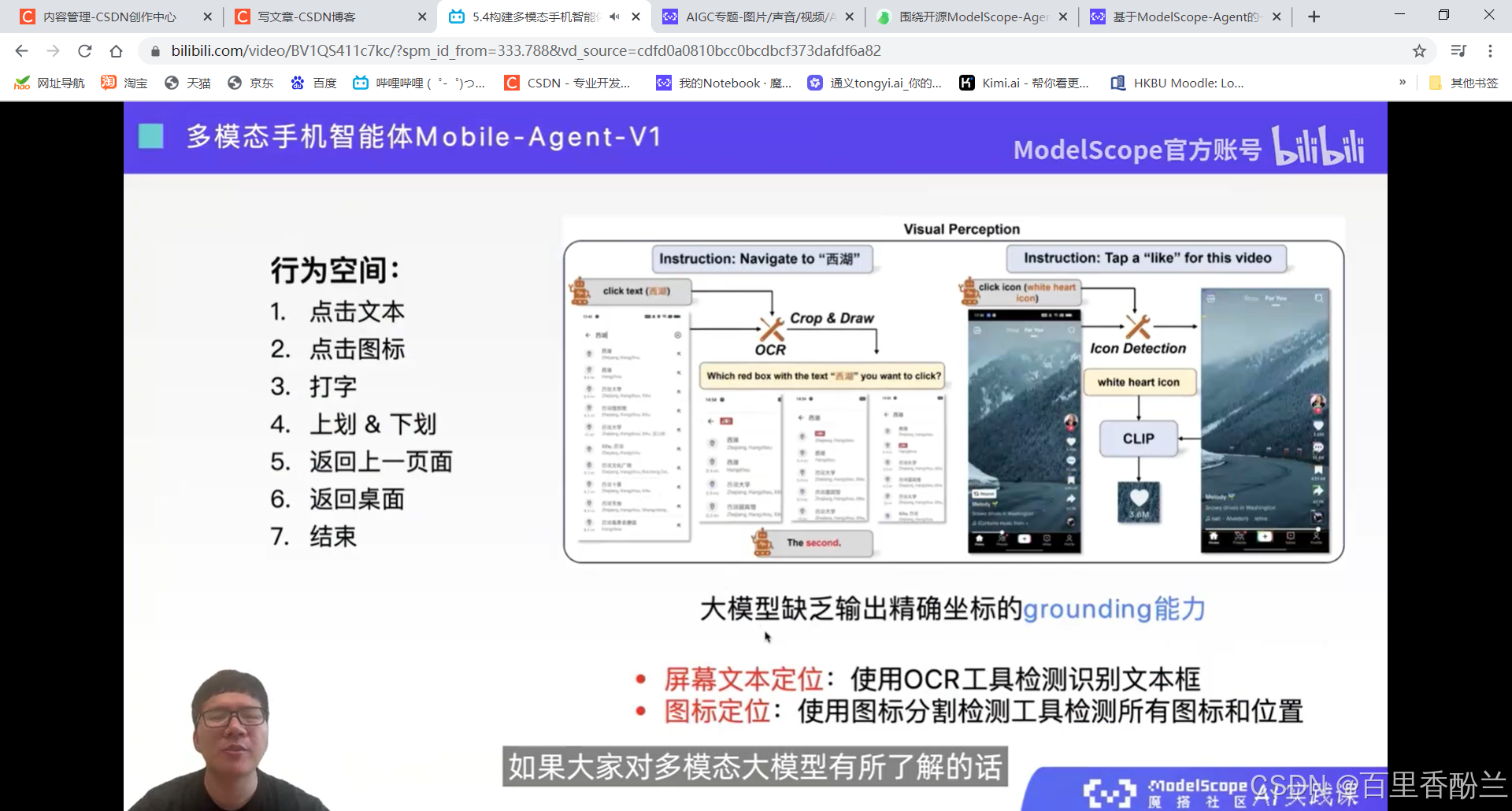Open 哔哩哔哩 bookmark
The width and height of the screenshot is (1512, 811).
(x=419, y=83)
